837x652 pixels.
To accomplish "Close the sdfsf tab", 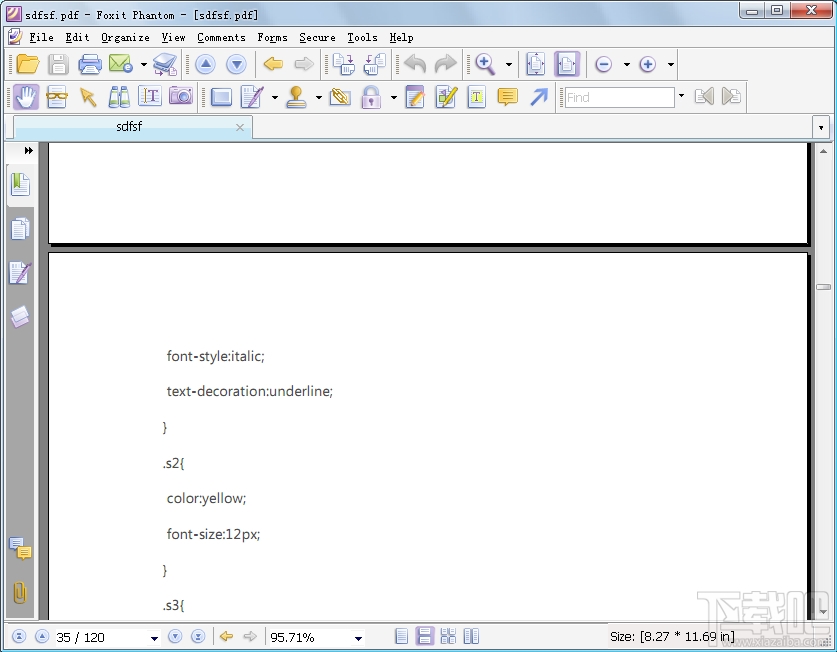I will (x=240, y=127).
